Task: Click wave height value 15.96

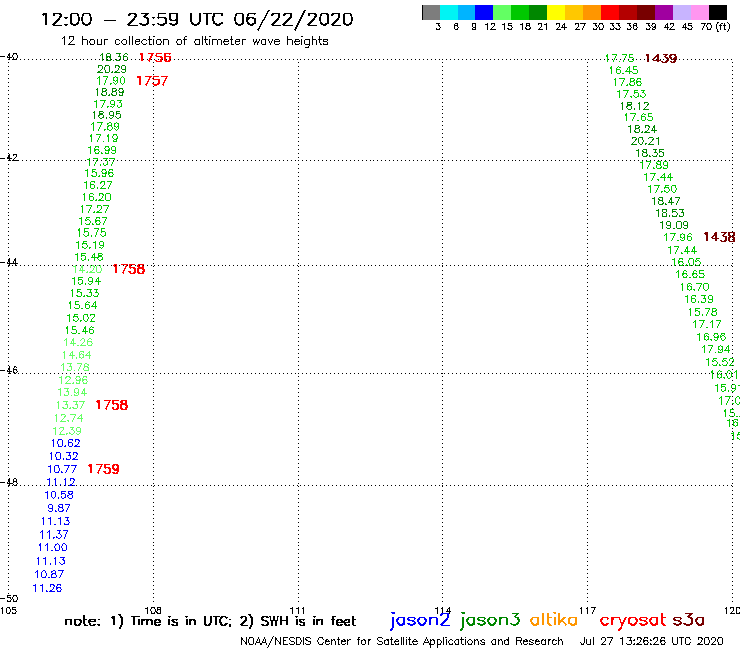Action: tap(99, 173)
